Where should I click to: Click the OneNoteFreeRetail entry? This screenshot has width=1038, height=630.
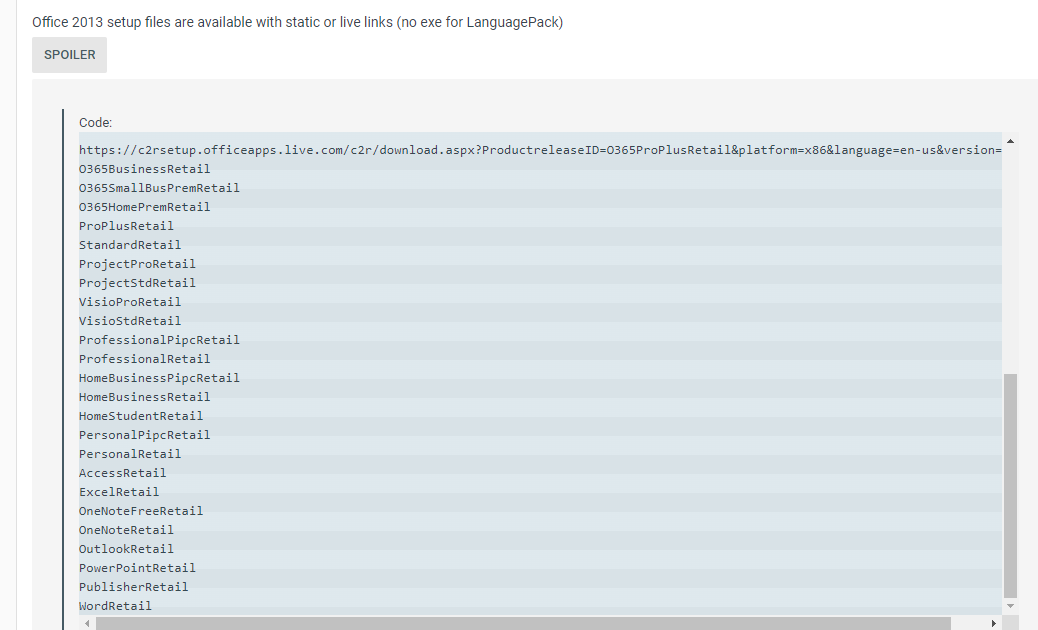(x=141, y=511)
